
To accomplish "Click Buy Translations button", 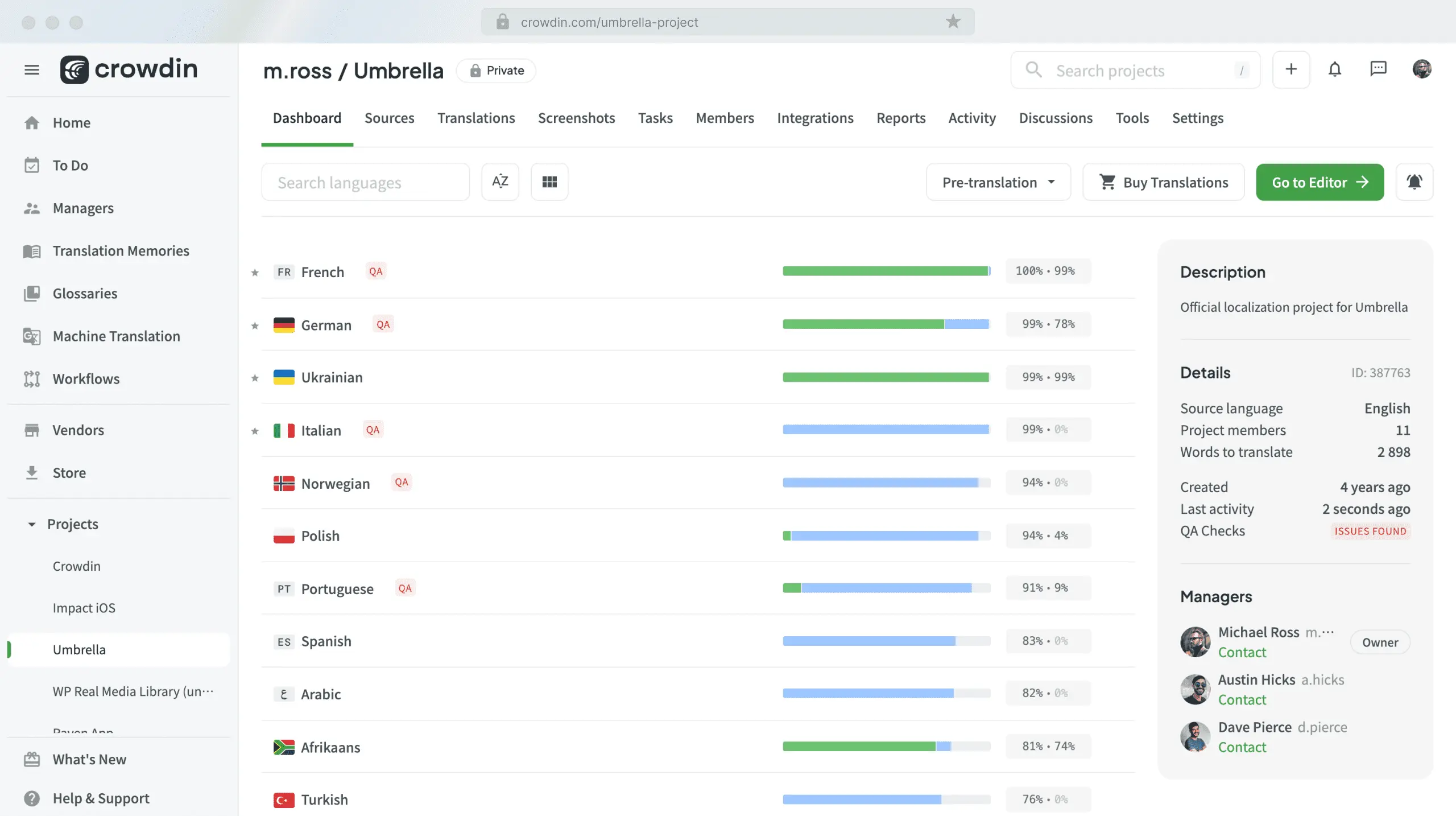I will pyautogui.click(x=1163, y=182).
